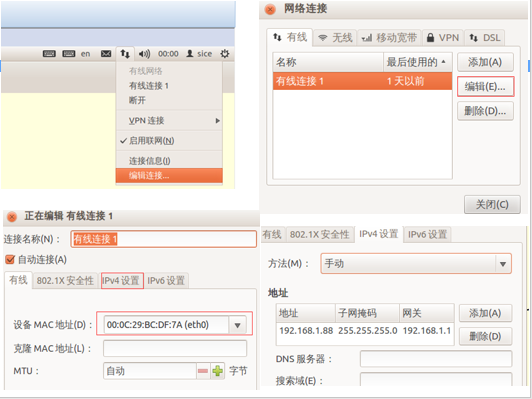The height and width of the screenshot is (399, 532).
Task: Expand the VPN 连接 submenu
Action: pos(169,120)
